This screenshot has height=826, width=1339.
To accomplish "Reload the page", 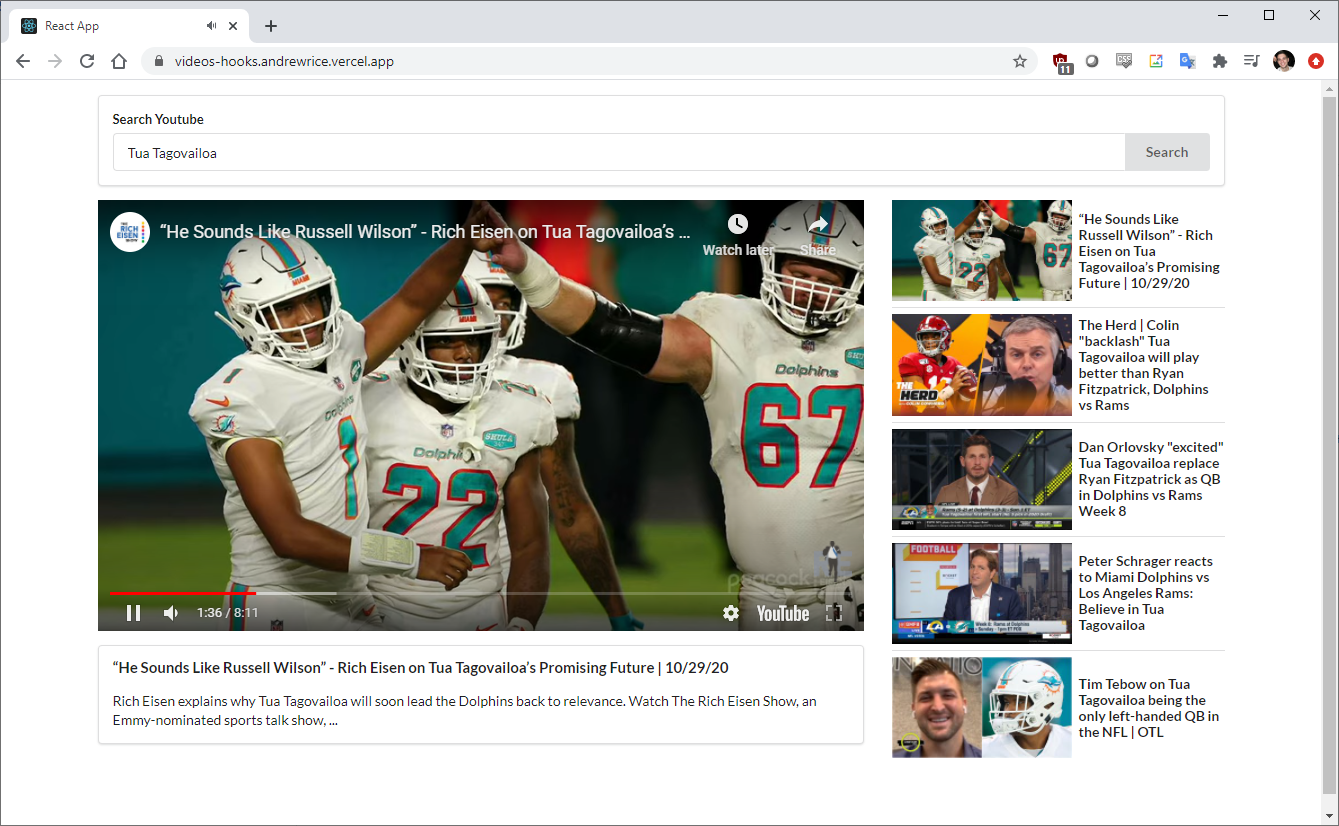I will pyautogui.click(x=87, y=61).
